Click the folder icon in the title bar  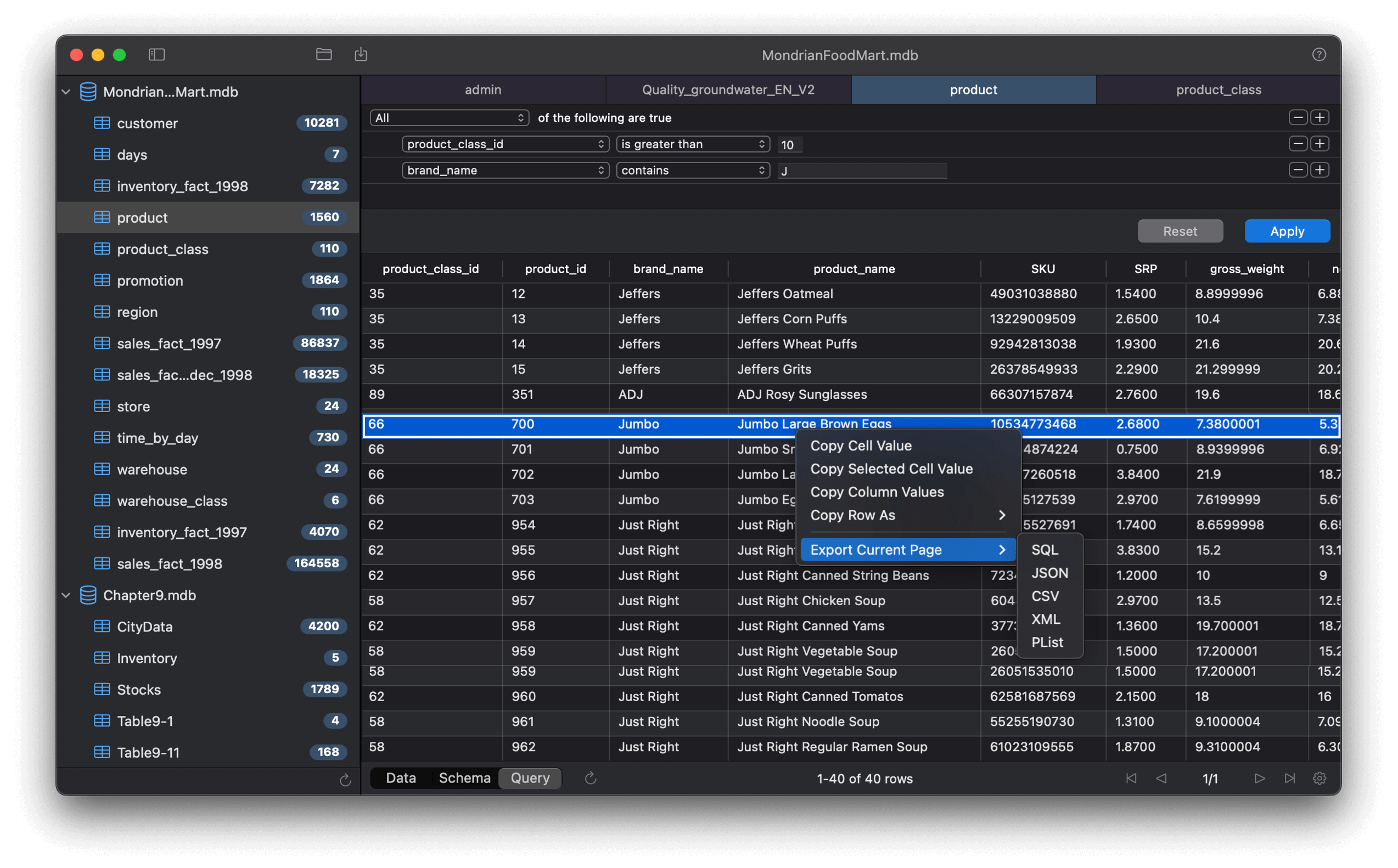(324, 54)
